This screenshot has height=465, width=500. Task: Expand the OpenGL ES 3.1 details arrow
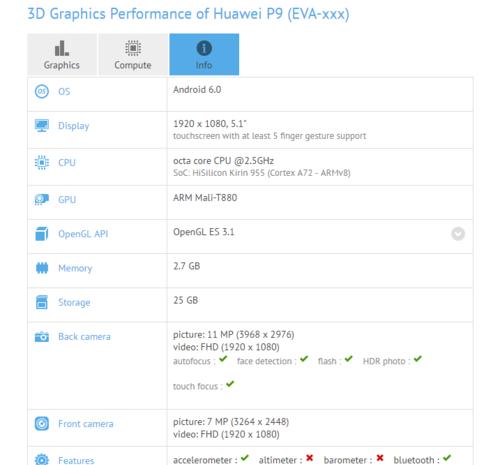tap(458, 234)
